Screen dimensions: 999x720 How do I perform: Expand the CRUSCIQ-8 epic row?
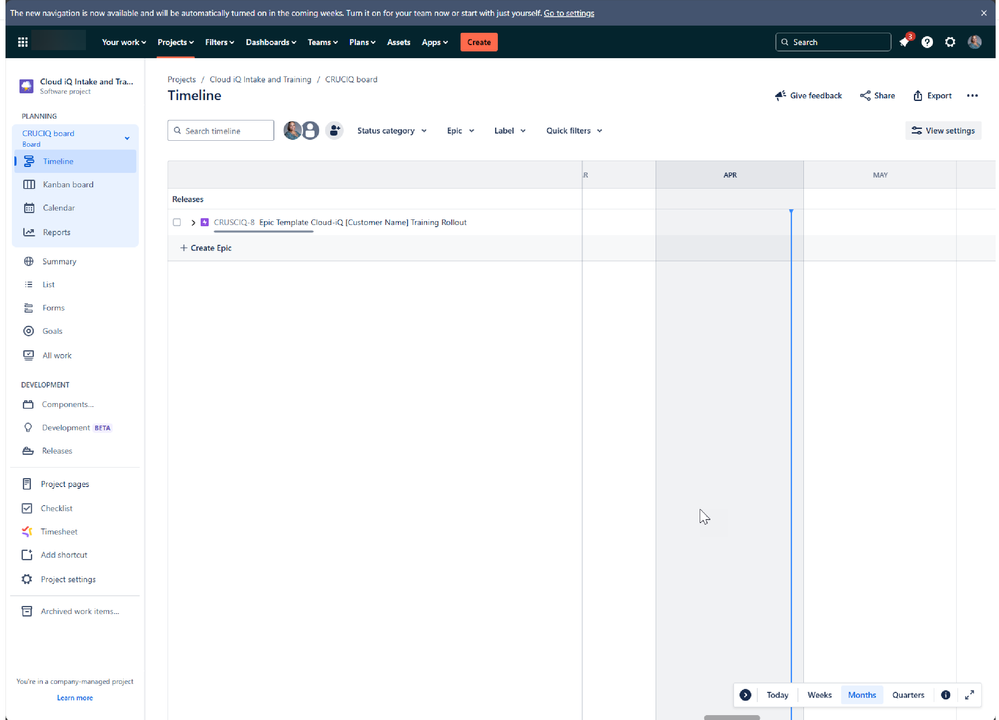point(193,222)
